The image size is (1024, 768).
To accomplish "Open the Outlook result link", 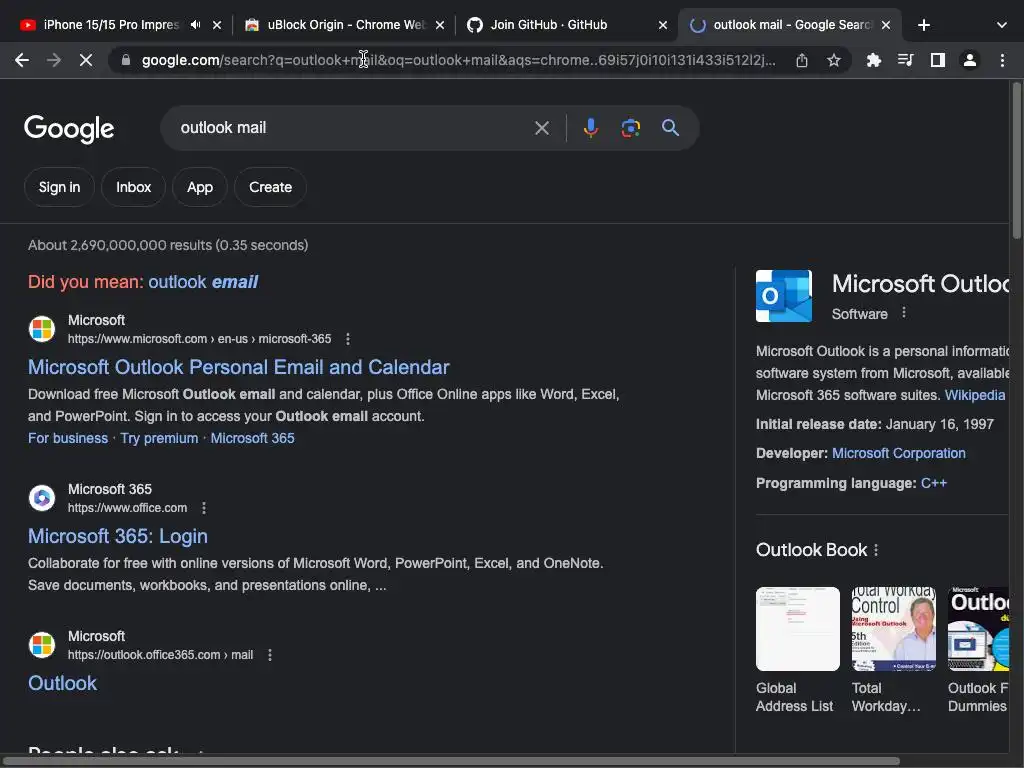I will (x=62, y=683).
